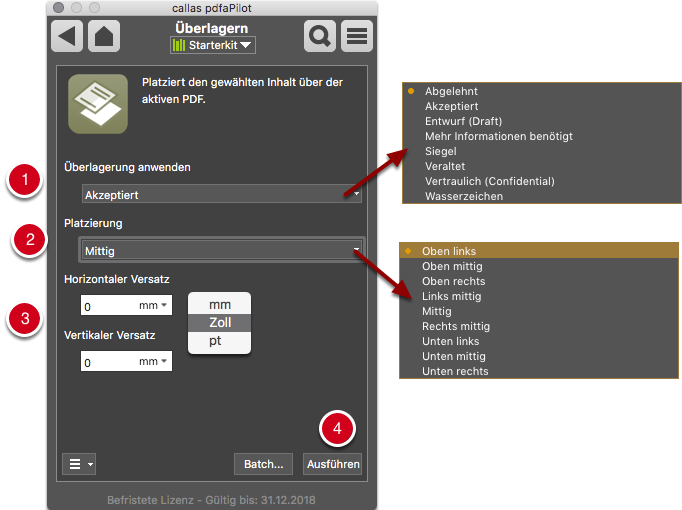The width and height of the screenshot is (682, 510).
Task: Select Rechts mittig placement
Action: click(x=539, y=326)
